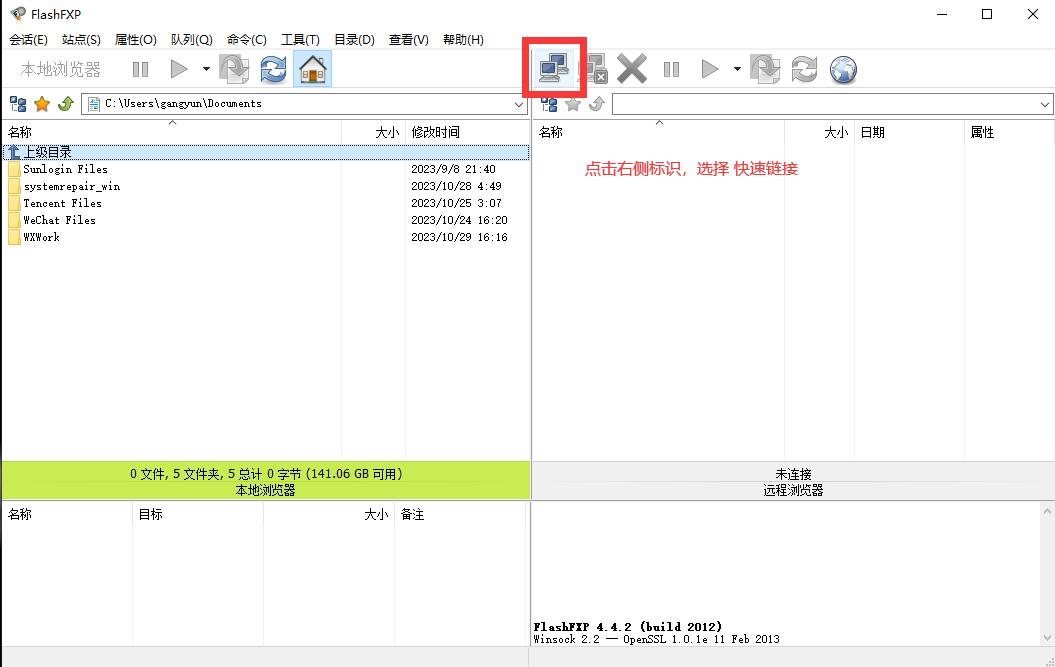This screenshot has width=1055, height=667.
Task: Open the 工具(T) menu
Action: coord(300,40)
